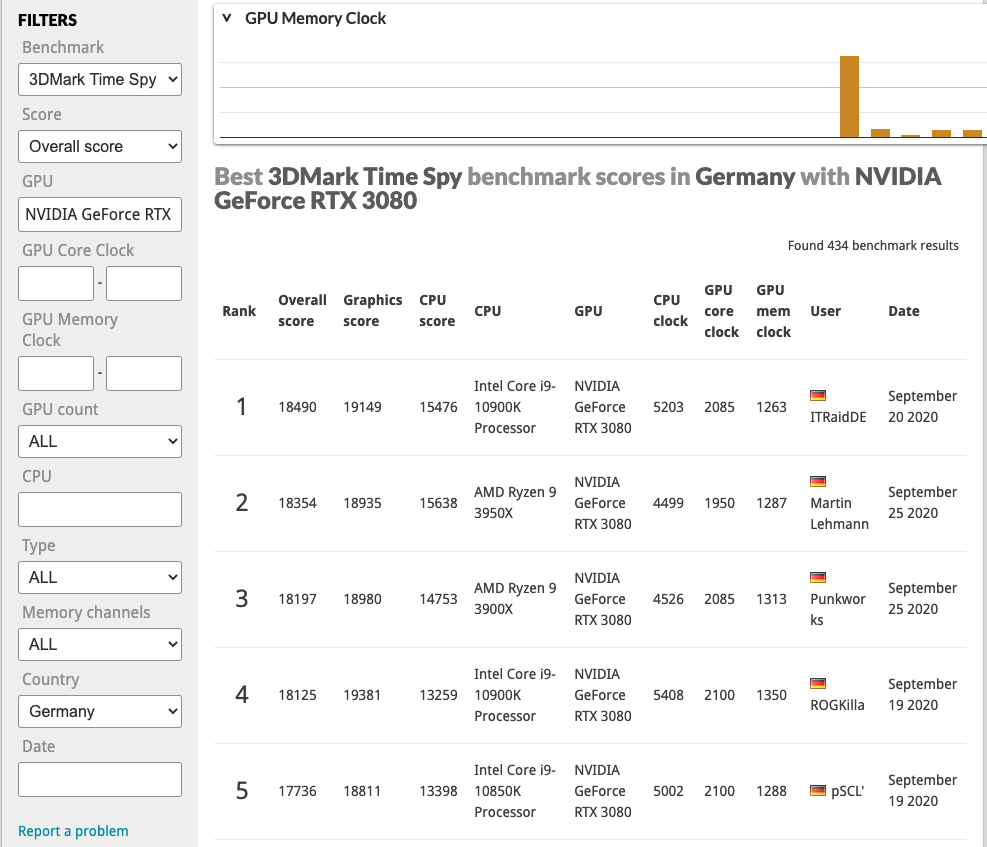Click the GPU Memory Clock maximum field

click(144, 373)
